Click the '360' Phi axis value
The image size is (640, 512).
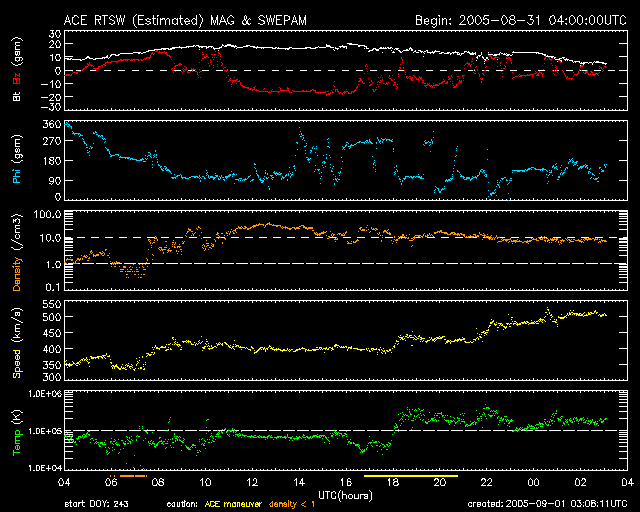tap(52, 125)
